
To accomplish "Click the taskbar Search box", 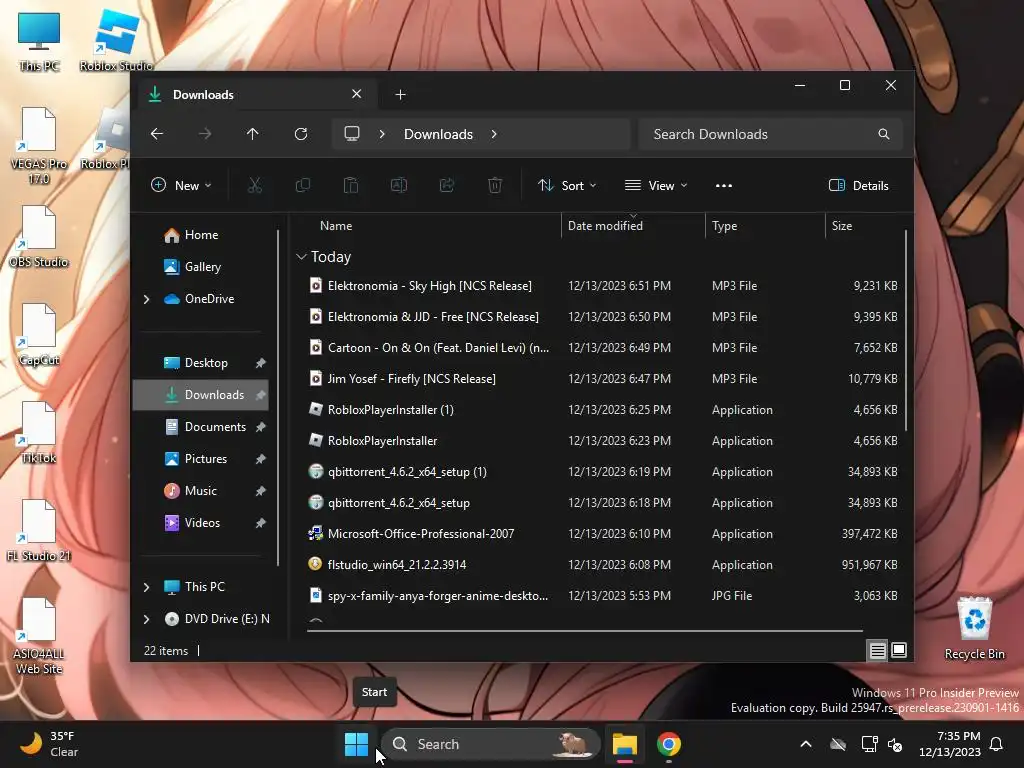I will coord(490,744).
